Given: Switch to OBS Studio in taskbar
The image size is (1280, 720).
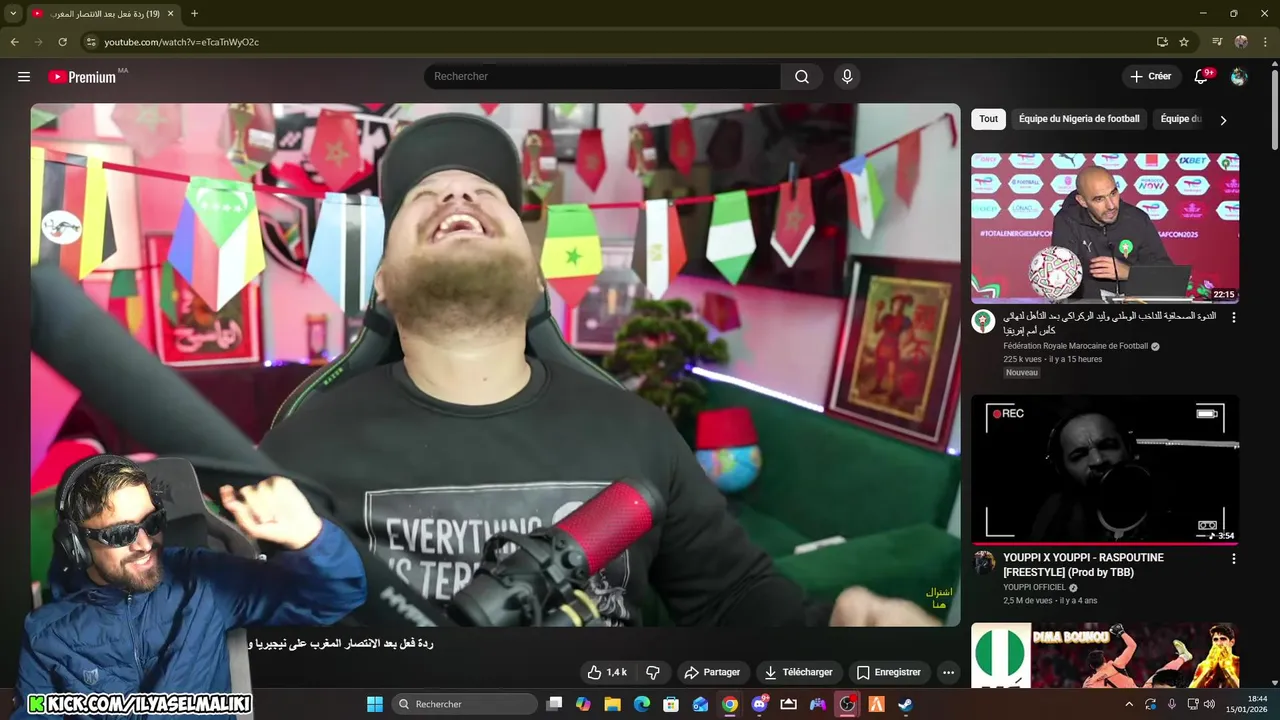Looking at the screenshot, I should [x=847, y=704].
